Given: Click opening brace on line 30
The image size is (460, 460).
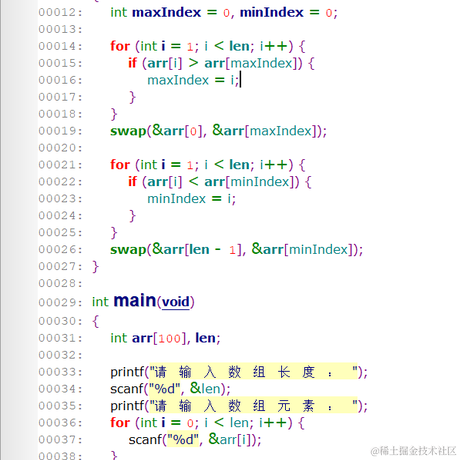Looking at the screenshot, I should pyautogui.click(x=96, y=321).
